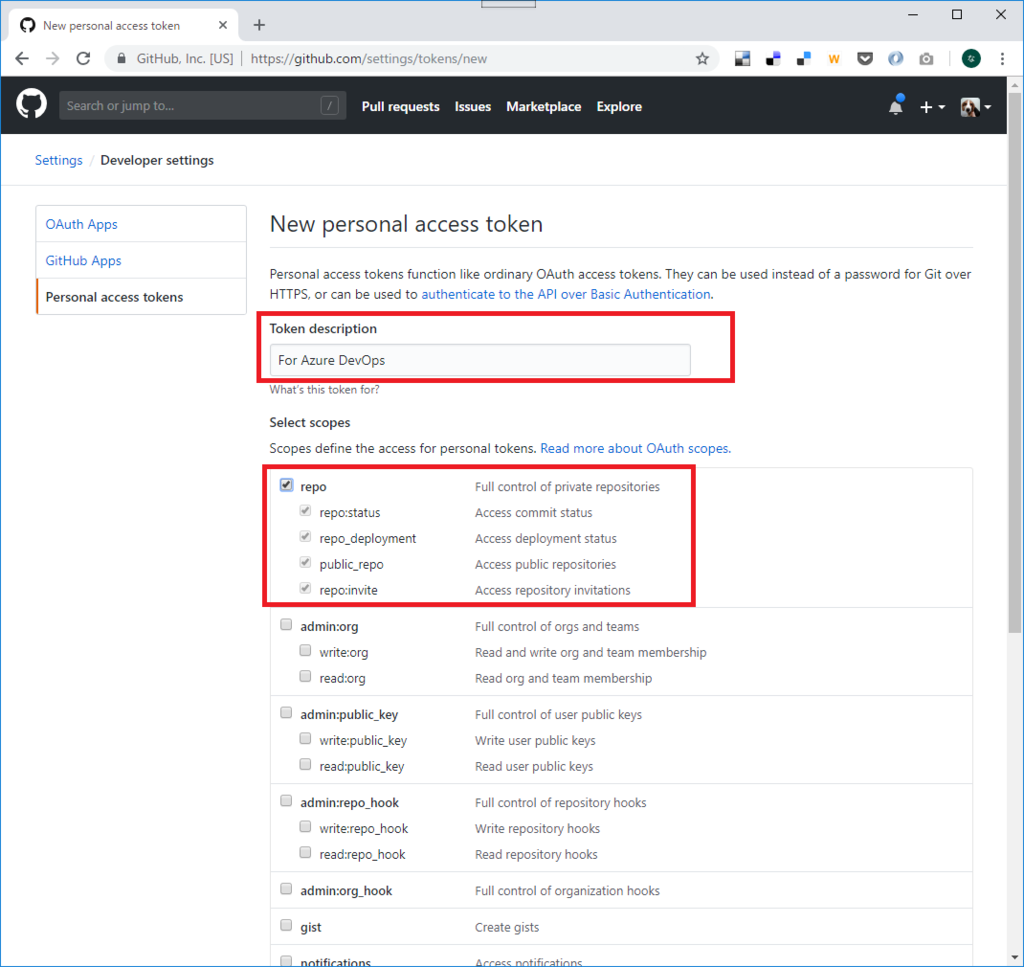Click the GitHub search box
The height and width of the screenshot is (967, 1024).
tap(202, 105)
